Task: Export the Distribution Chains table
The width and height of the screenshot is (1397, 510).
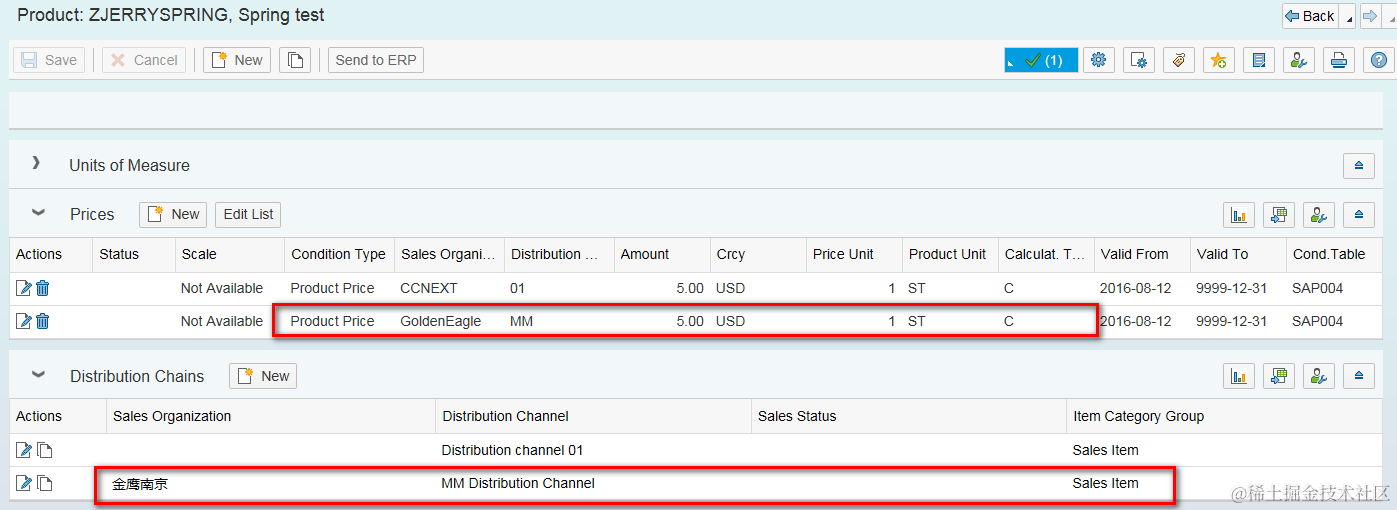Action: click(1279, 376)
